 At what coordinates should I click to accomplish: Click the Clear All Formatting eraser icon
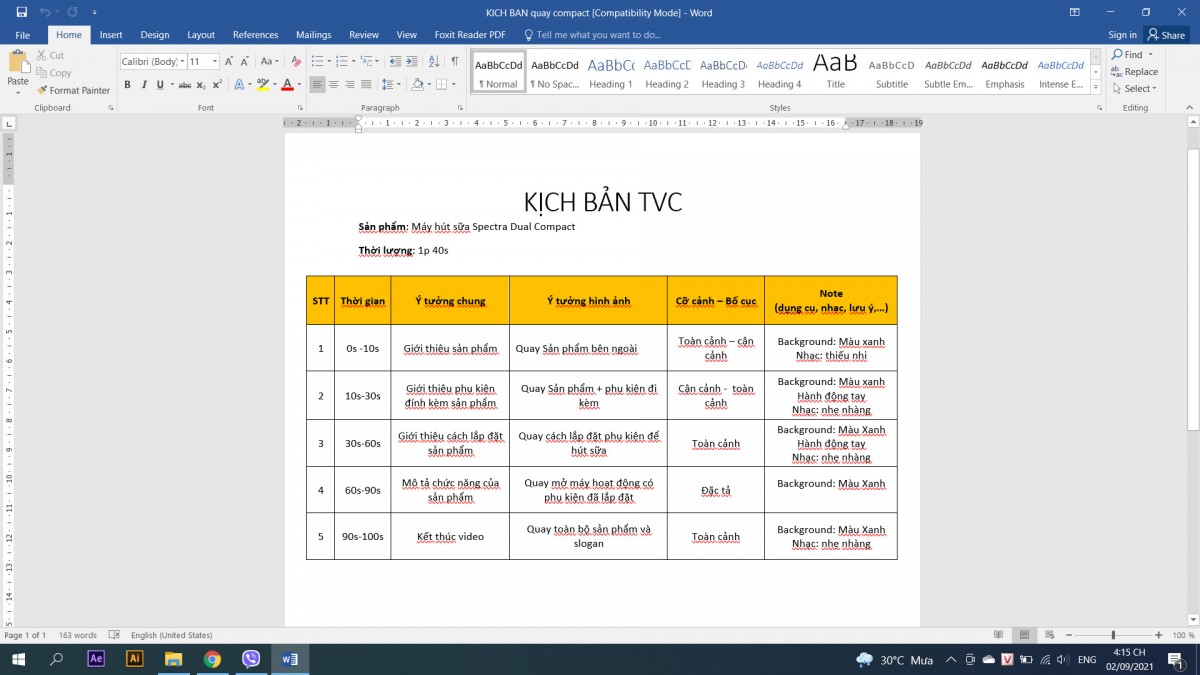tap(297, 62)
